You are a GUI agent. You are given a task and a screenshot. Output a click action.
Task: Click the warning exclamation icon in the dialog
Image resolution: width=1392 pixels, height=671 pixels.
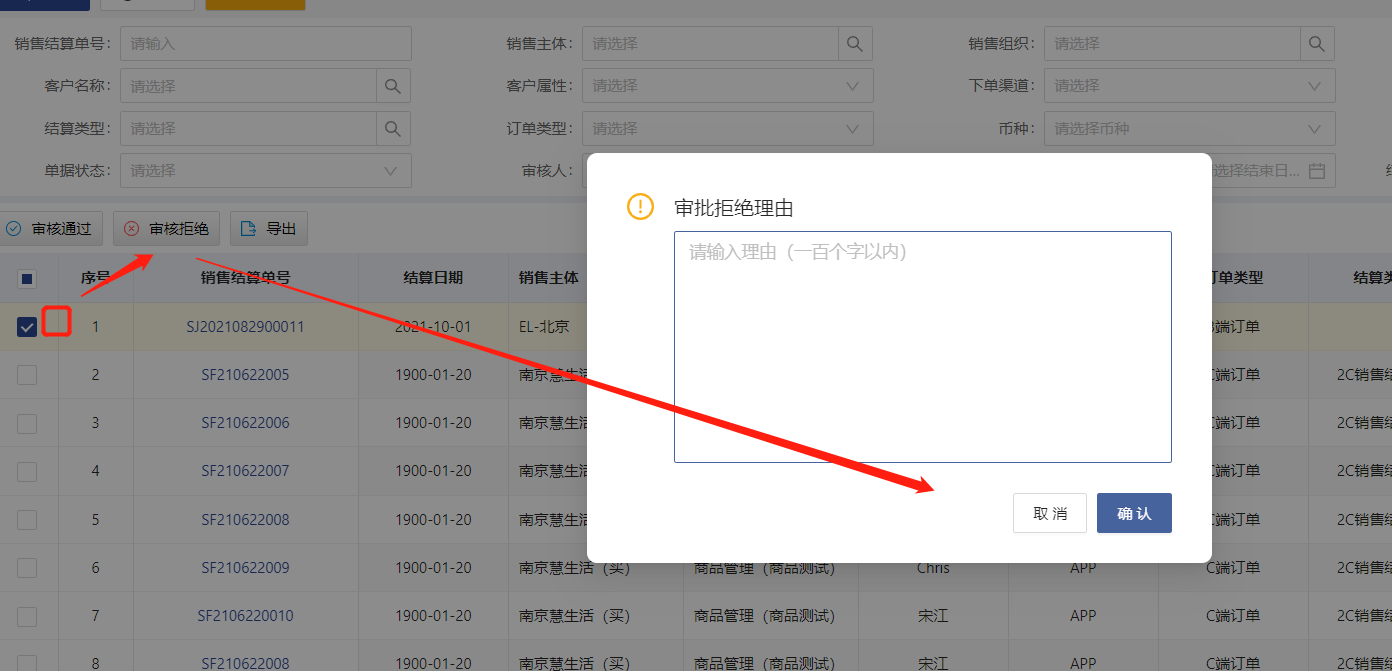(640, 207)
